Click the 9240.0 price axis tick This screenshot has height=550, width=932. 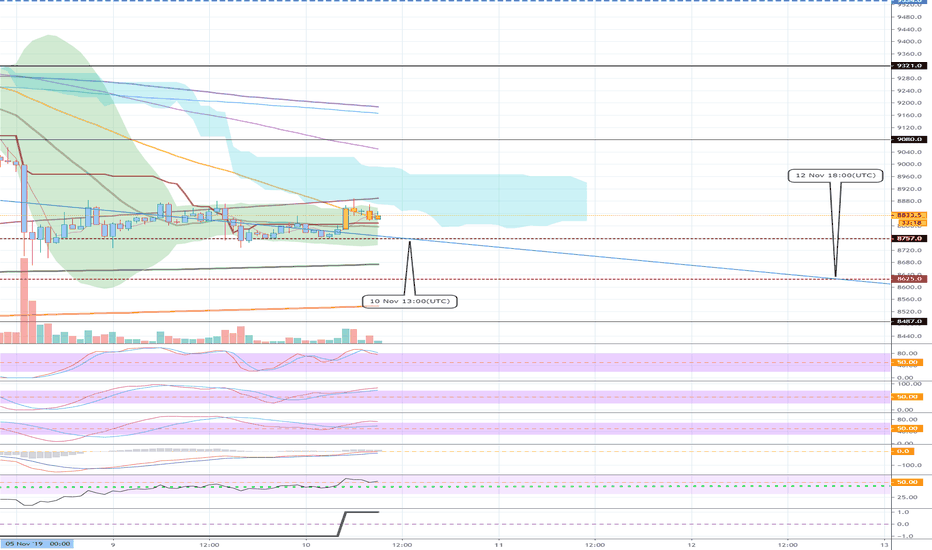click(909, 91)
